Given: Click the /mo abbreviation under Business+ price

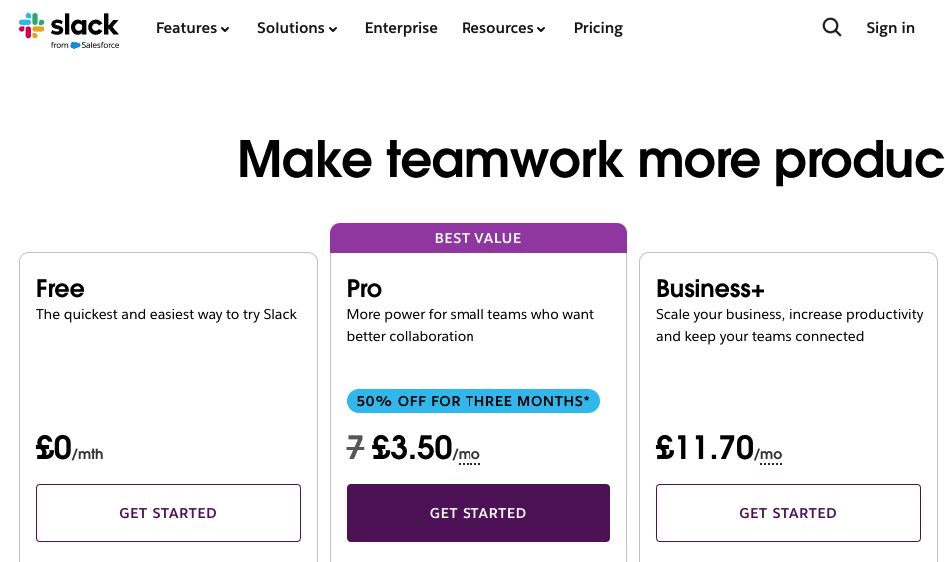Looking at the screenshot, I should pyautogui.click(x=769, y=454).
